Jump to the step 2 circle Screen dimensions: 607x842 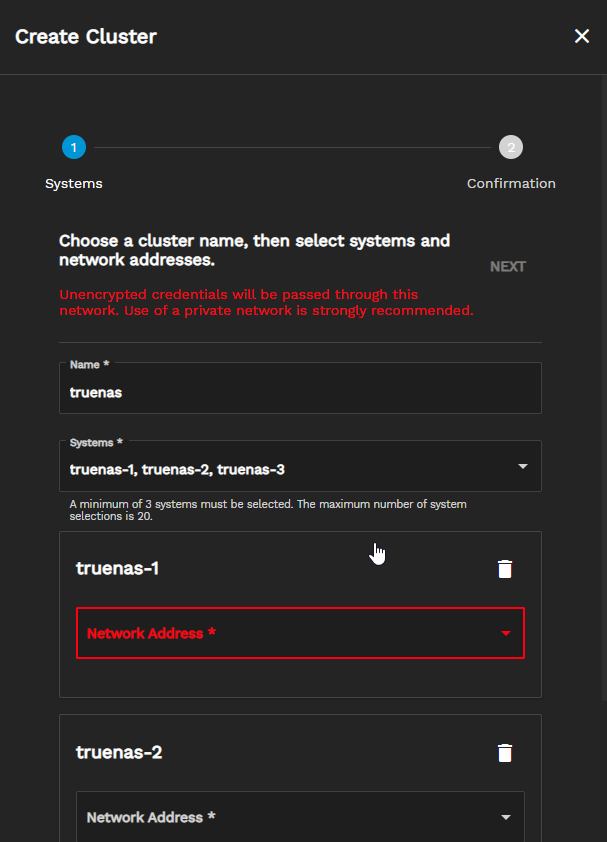511,147
